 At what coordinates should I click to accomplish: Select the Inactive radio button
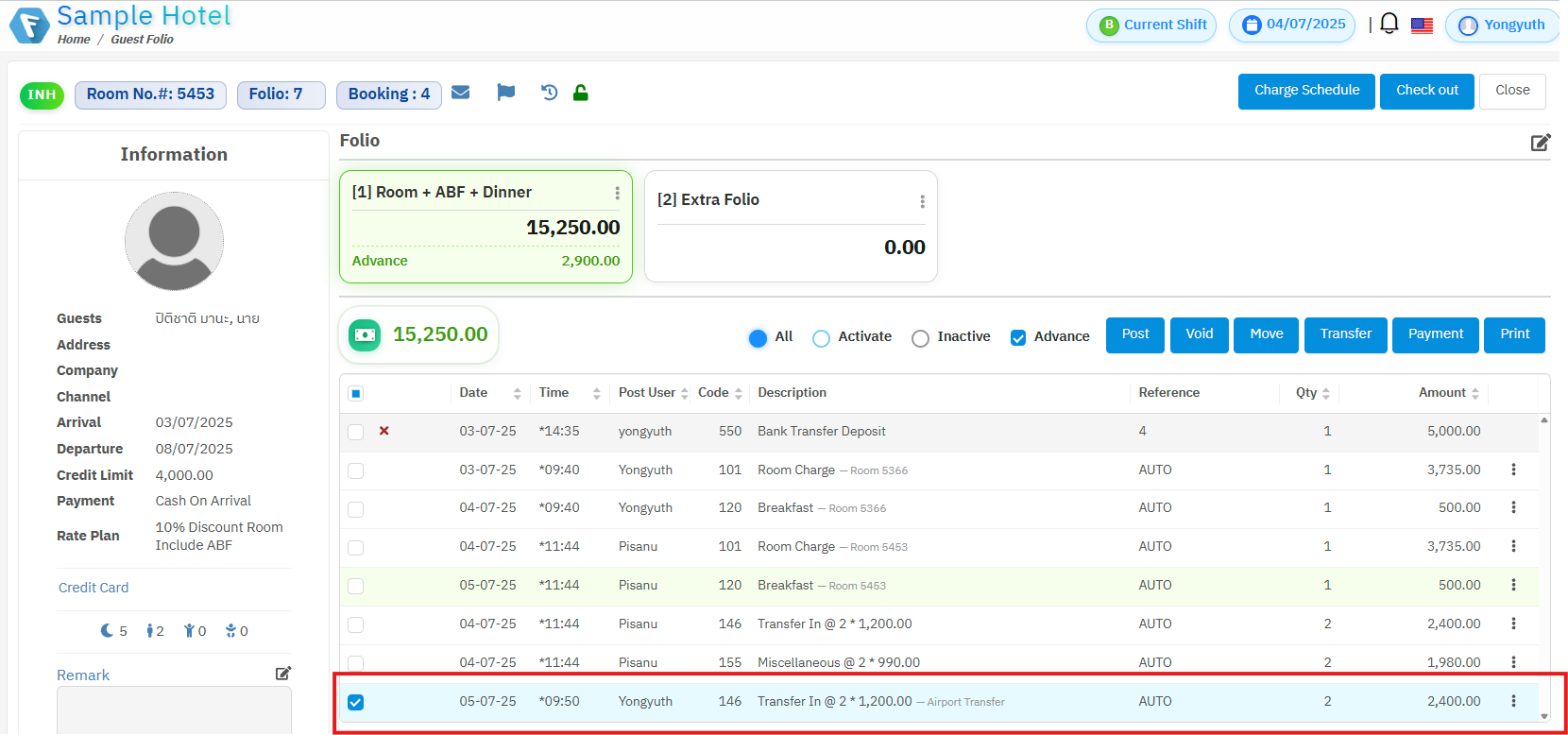[920, 338]
